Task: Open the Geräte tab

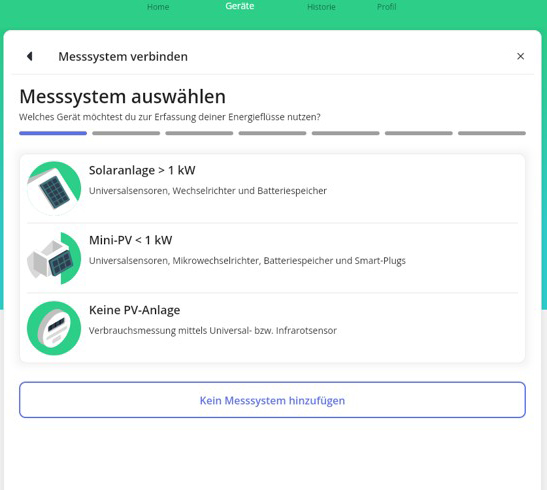Action: coord(240,6)
